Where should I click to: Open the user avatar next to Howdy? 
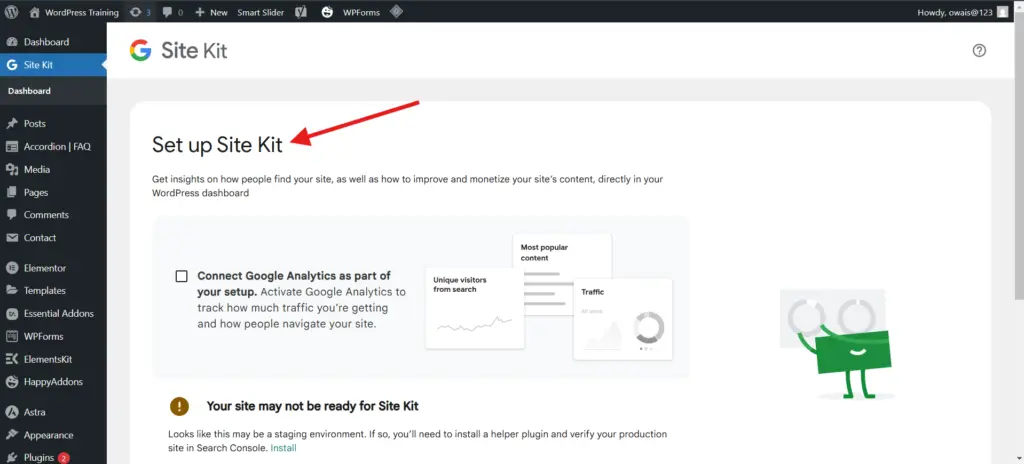tap(1002, 12)
